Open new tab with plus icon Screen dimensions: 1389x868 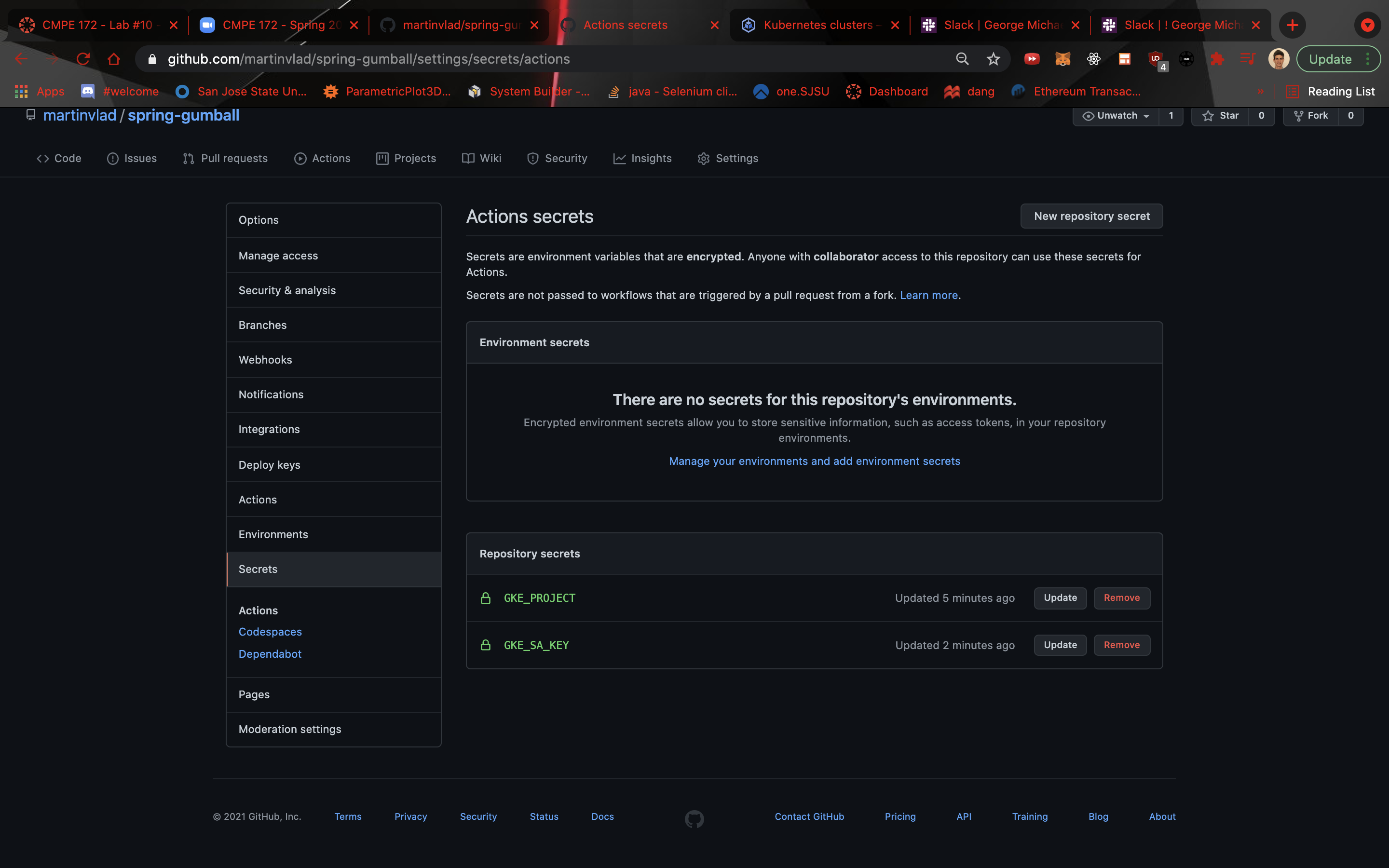click(1292, 25)
